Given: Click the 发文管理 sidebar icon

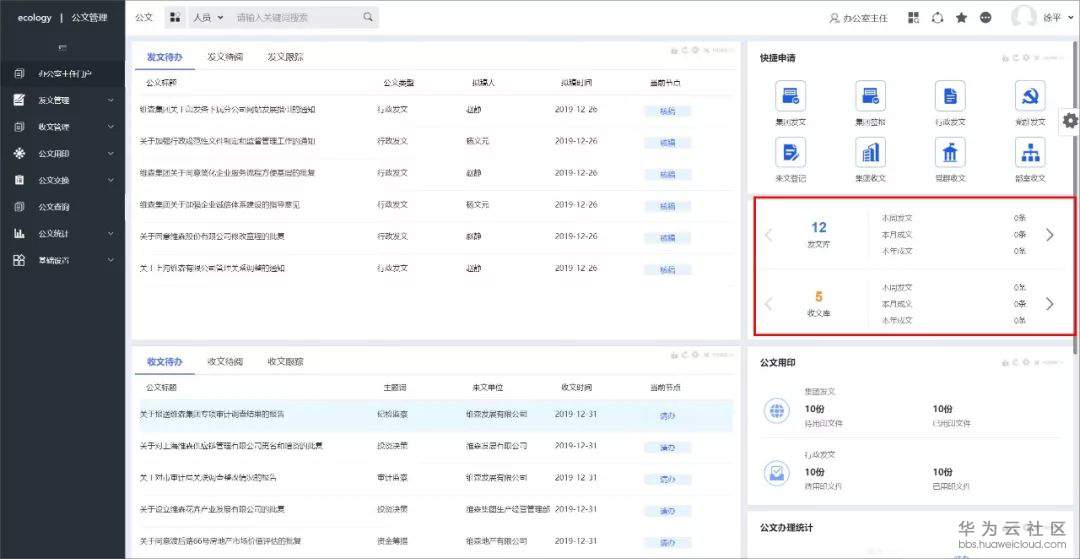Looking at the screenshot, I should [19, 100].
